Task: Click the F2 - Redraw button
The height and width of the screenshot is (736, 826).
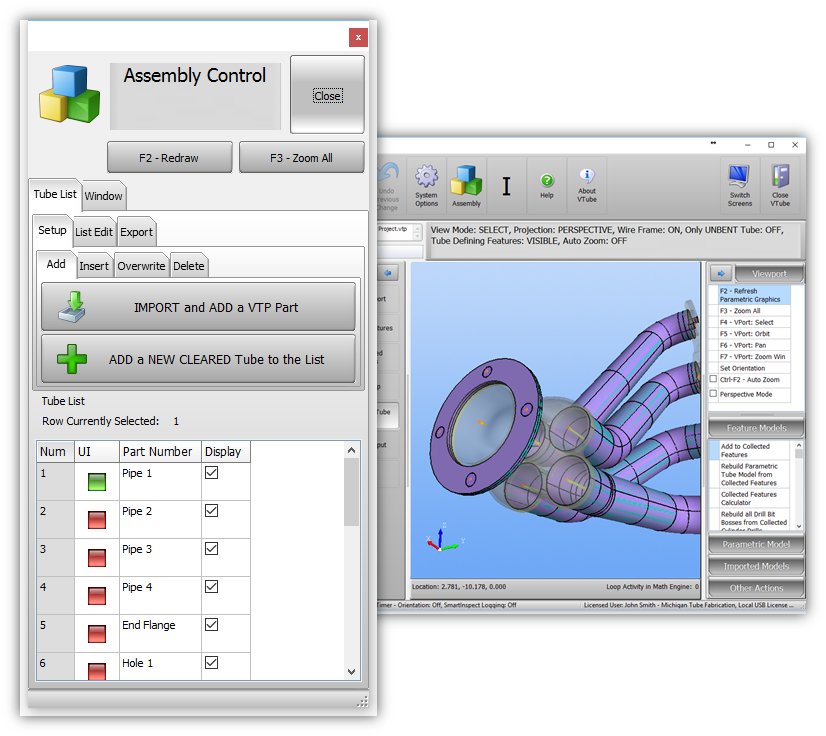Action: point(170,158)
